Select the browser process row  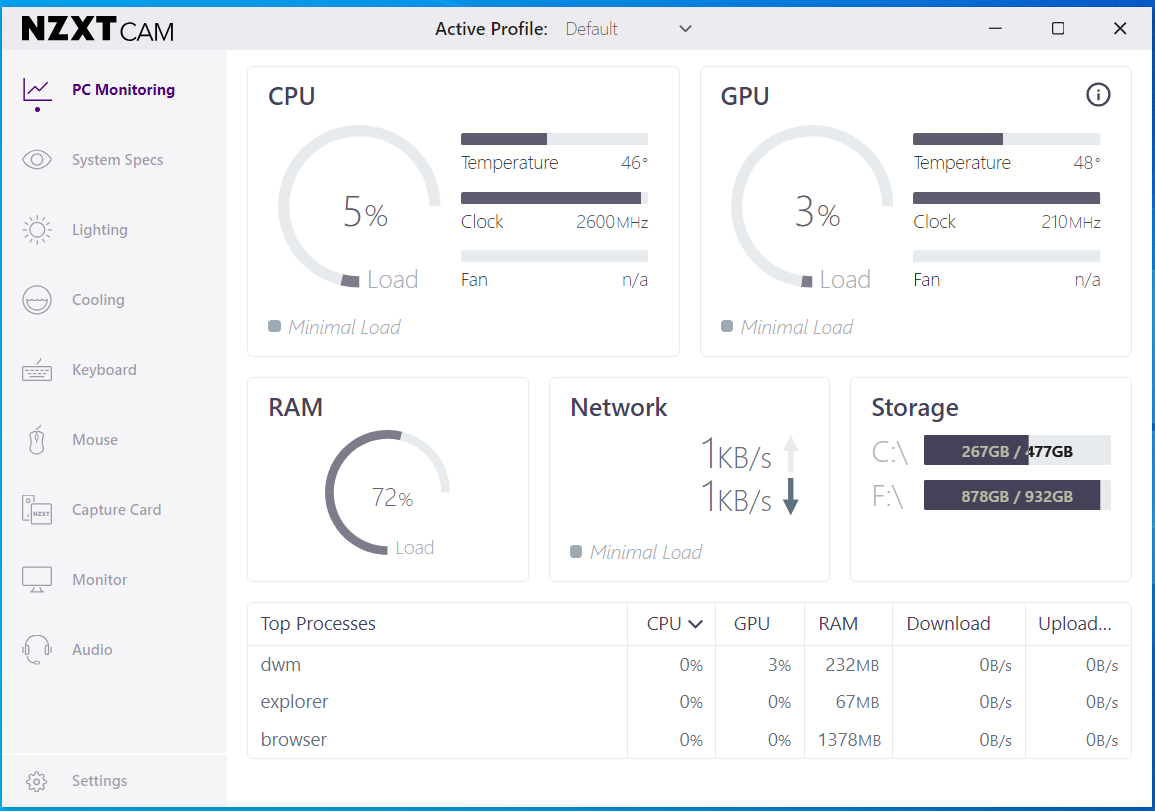point(294,740)
